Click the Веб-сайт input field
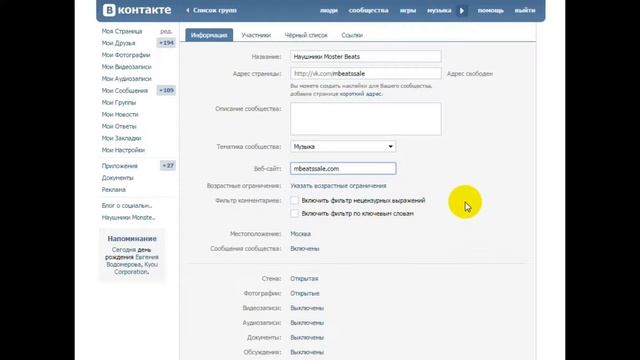This screenshot has height=360, width=640. (x=343, y=169)
